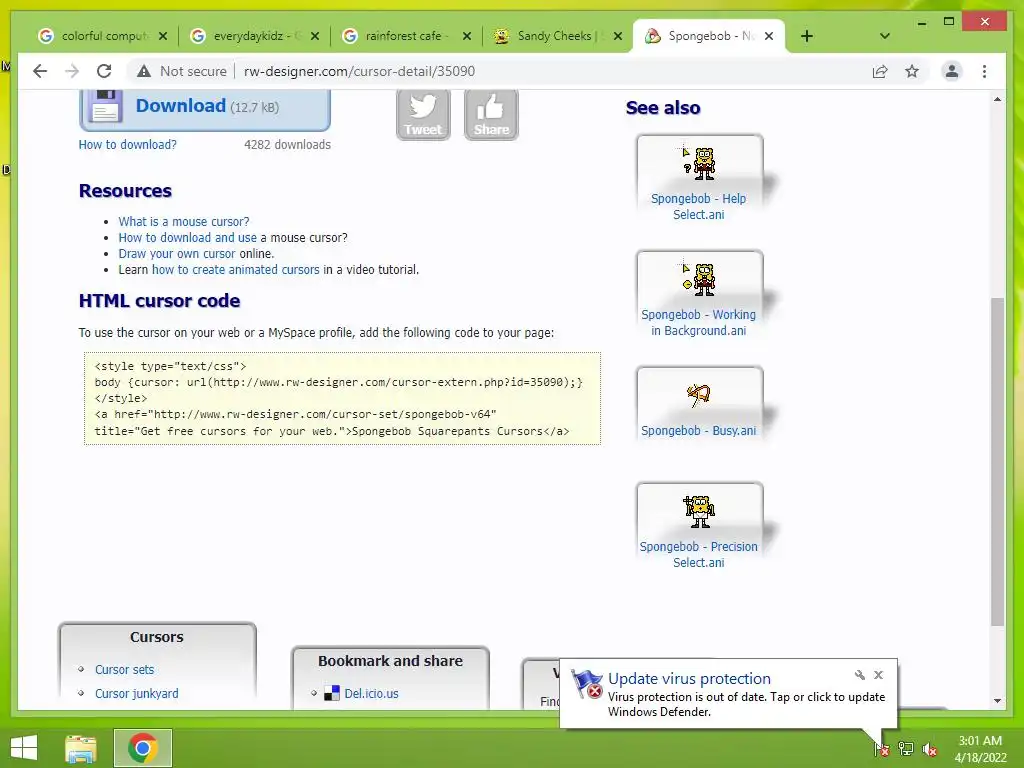The width and height of the screenshot is (1024, 768).
Task: Reload the current page
Action: (104, 71)
